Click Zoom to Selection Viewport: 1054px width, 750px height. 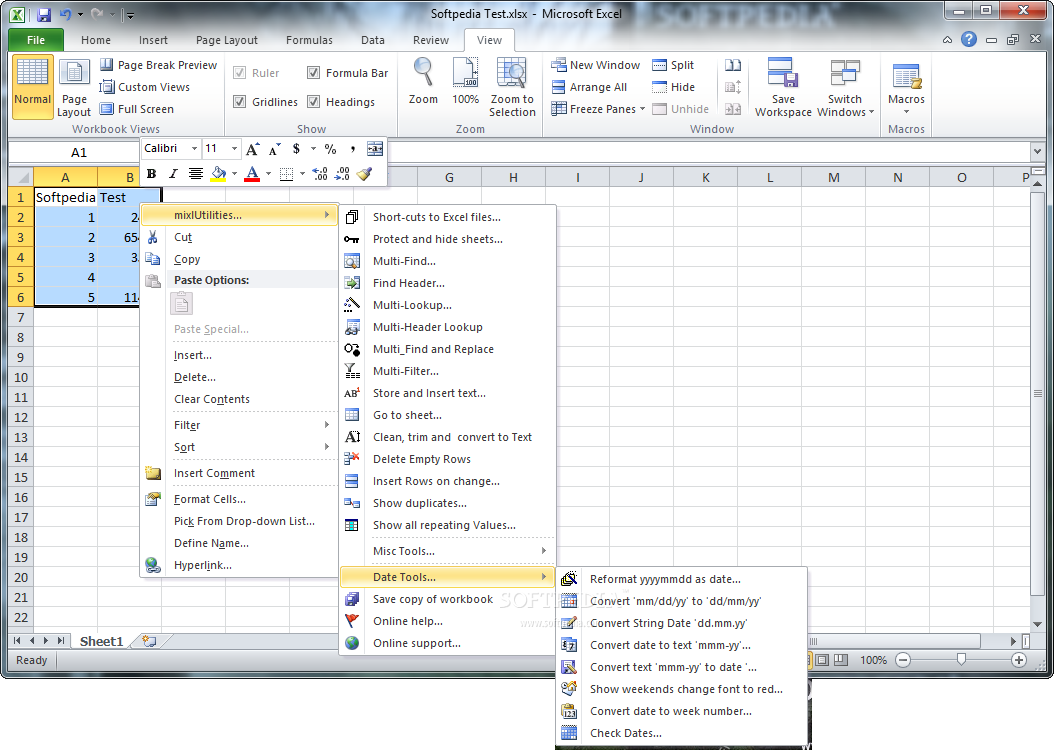pos(512,88)
